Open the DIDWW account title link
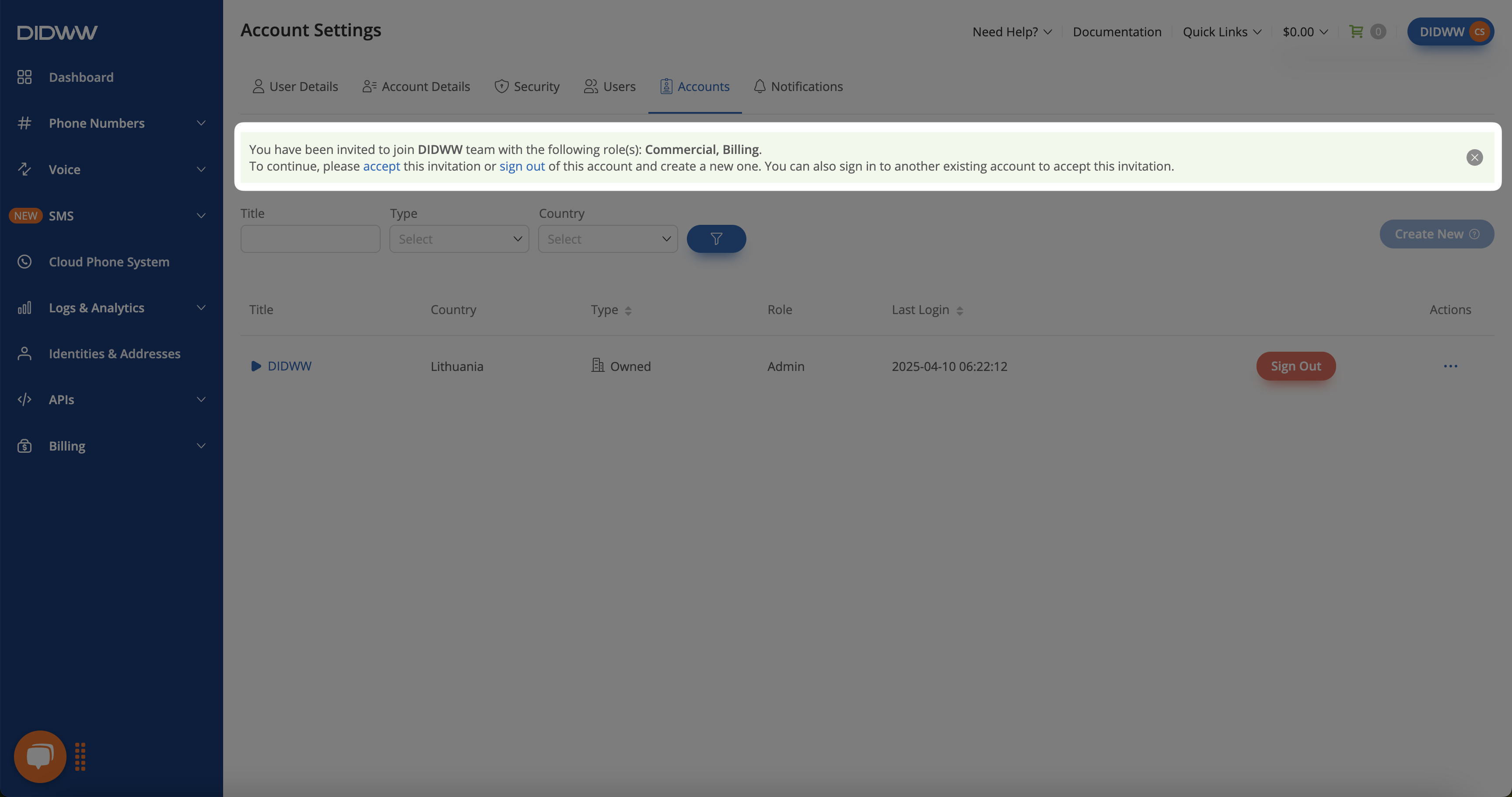Screen dimensions: 1512x797 289,366
